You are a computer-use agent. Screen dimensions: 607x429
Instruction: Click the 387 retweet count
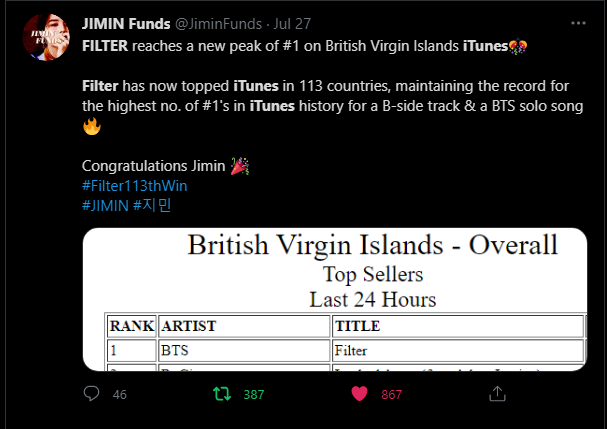(x=254, y=395)
